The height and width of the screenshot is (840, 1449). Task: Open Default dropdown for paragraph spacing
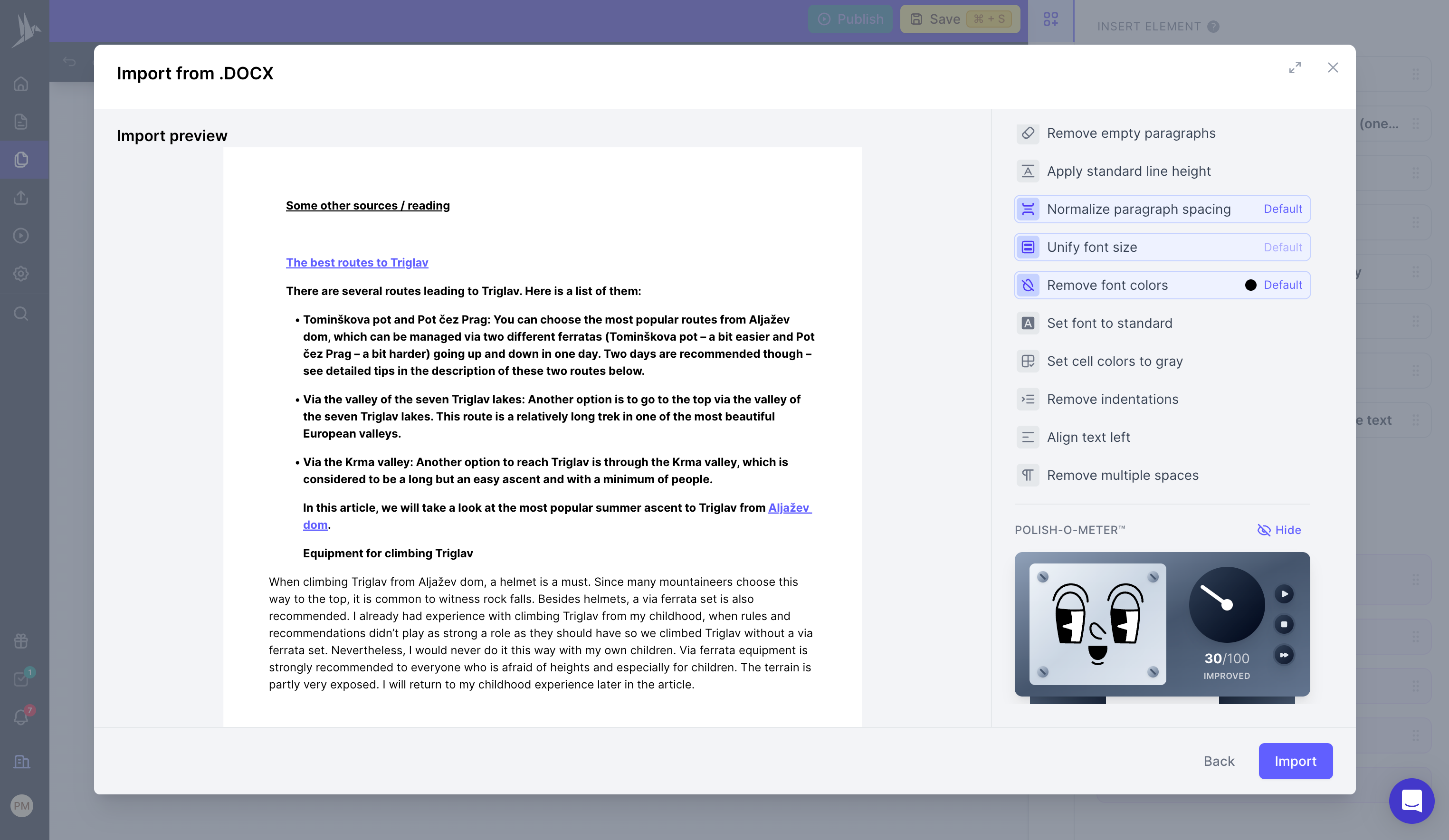click(x=1282, y=209)
